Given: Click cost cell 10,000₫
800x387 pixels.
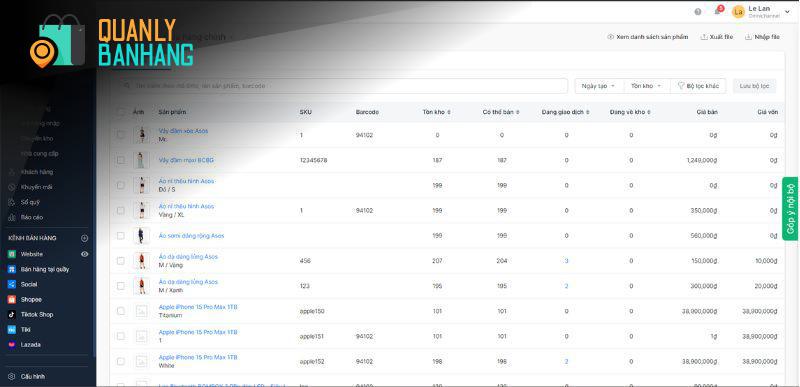Looking at the screenshot, I should 766,261.
